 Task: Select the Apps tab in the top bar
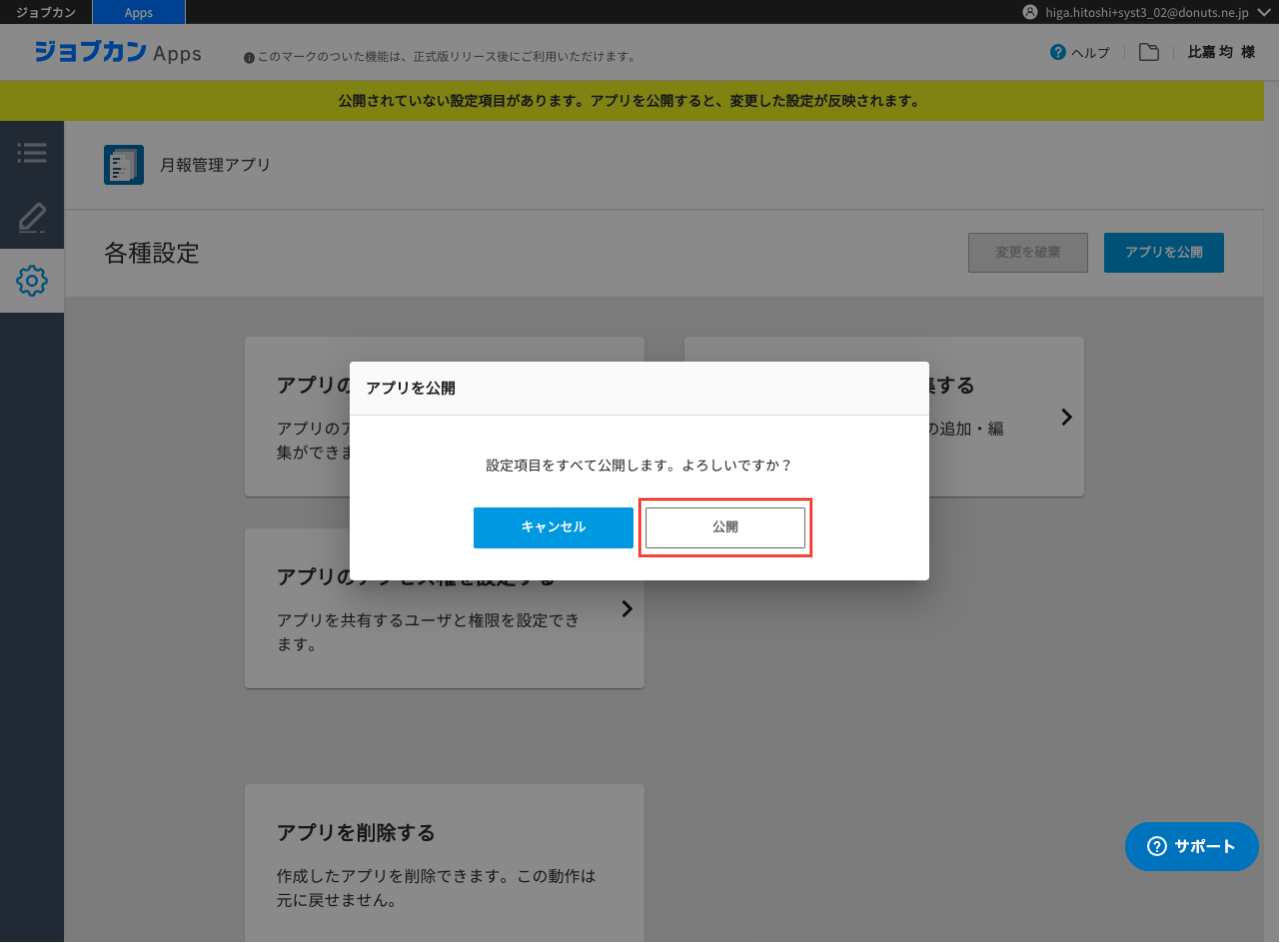139,12
